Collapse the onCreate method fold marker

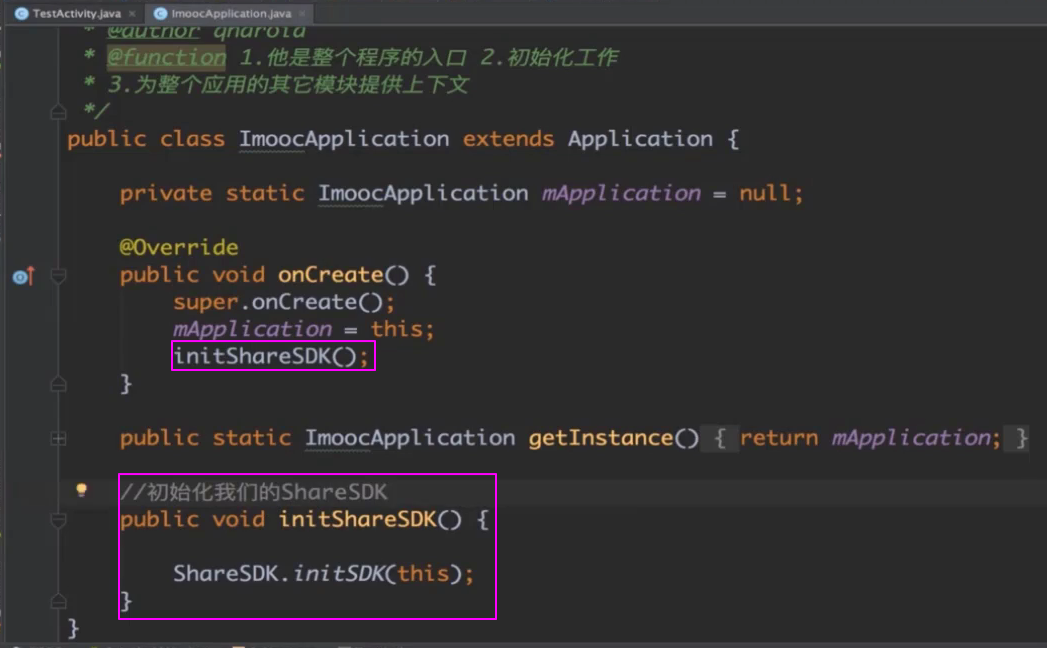click(58, 275)
